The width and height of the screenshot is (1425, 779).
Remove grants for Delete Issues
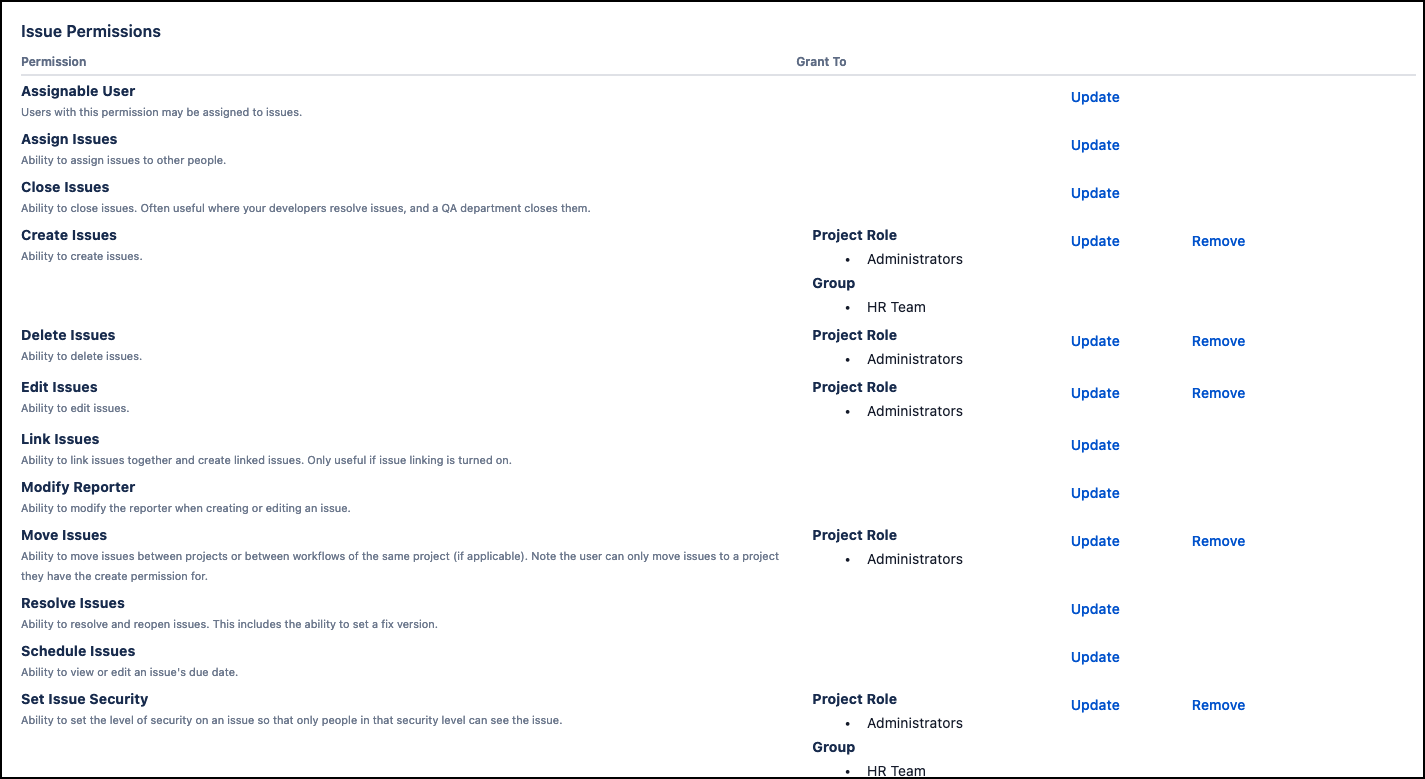coord(1218,341)
